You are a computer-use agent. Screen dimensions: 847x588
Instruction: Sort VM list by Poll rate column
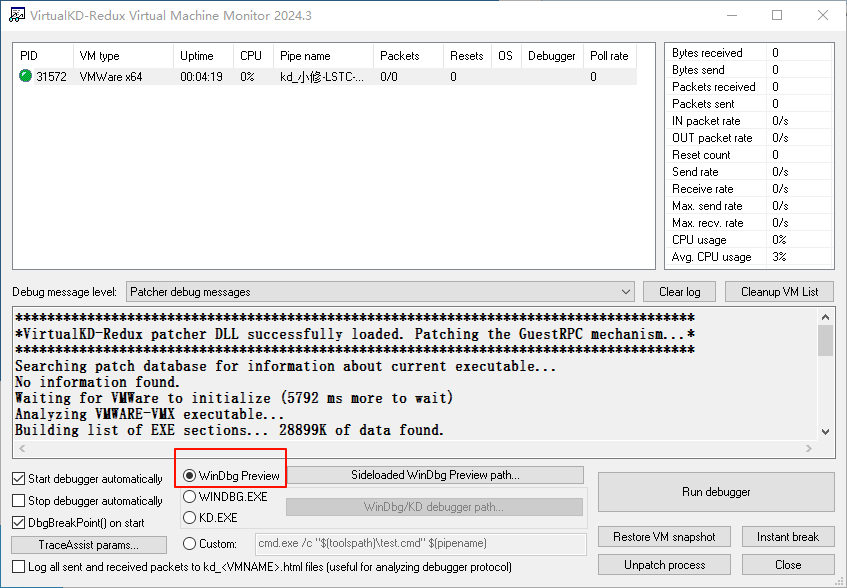click(x=610, y=56)
